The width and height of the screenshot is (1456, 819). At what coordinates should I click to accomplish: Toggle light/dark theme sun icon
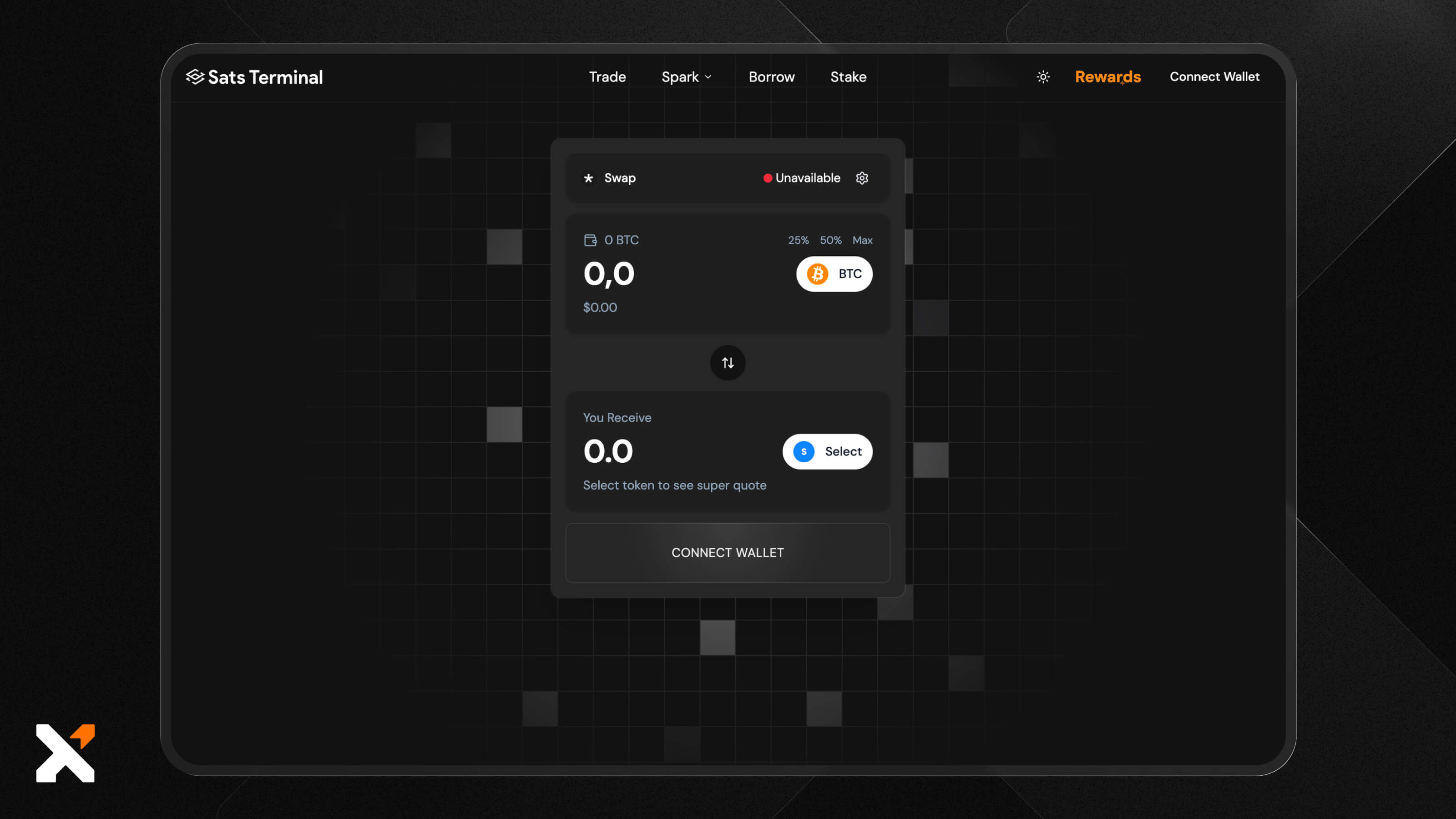coord(1043,77)
